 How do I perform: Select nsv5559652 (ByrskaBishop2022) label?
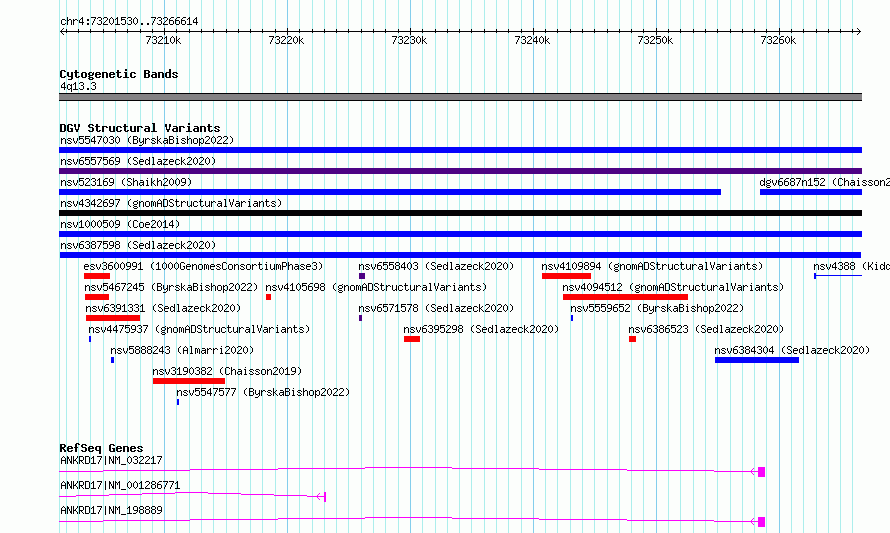point(657,308)
